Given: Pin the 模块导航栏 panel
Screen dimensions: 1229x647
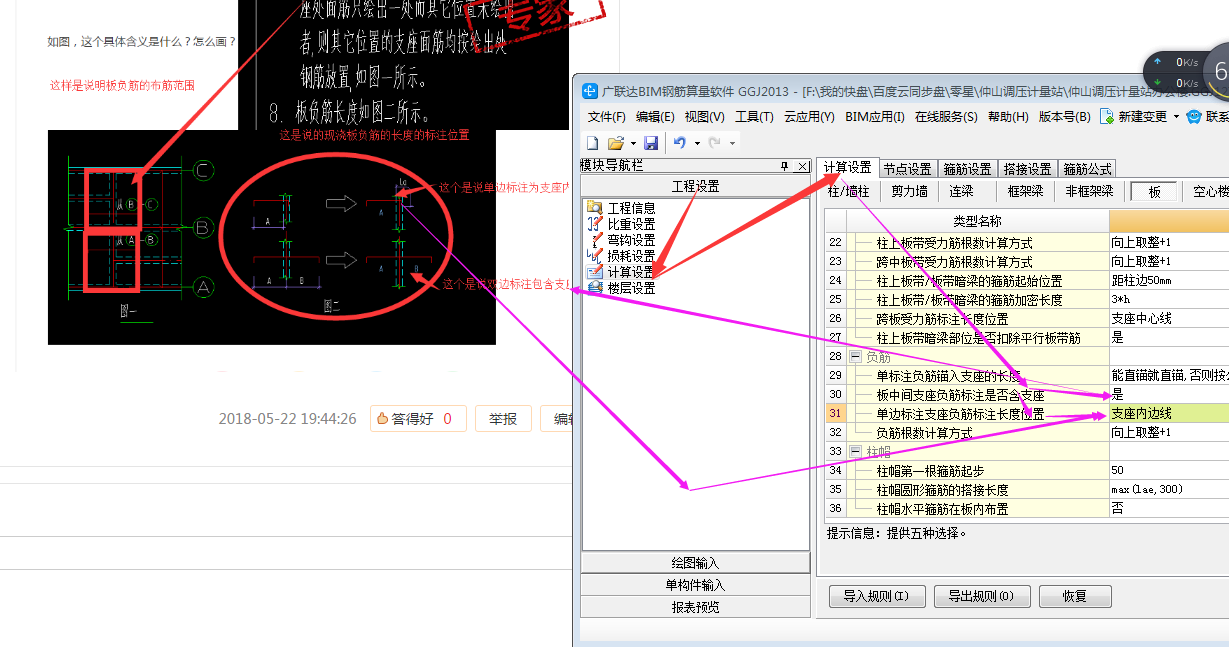Looking at the screenshot, I should click(x=784, y=166).
